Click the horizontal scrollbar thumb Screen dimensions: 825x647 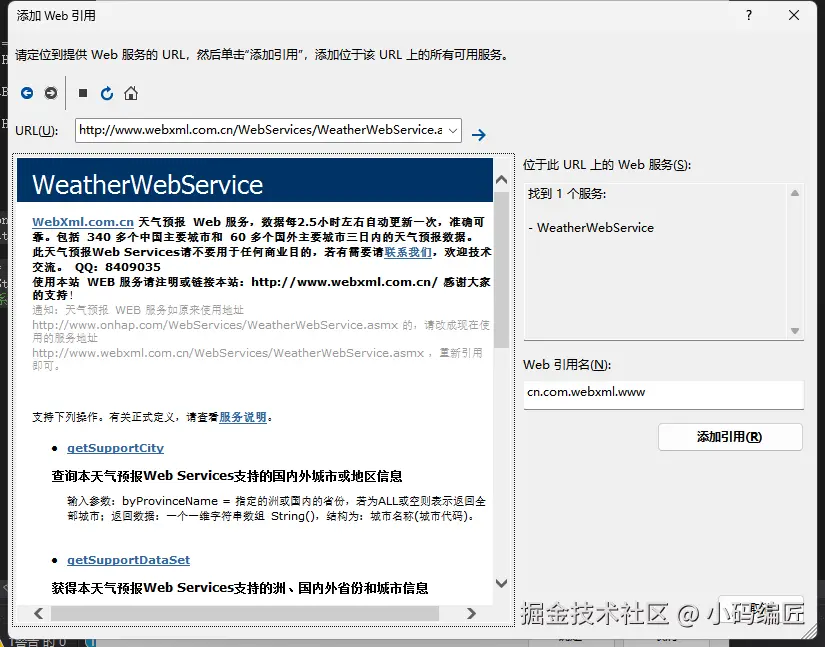pyautogui.click(x=245, y=613)
